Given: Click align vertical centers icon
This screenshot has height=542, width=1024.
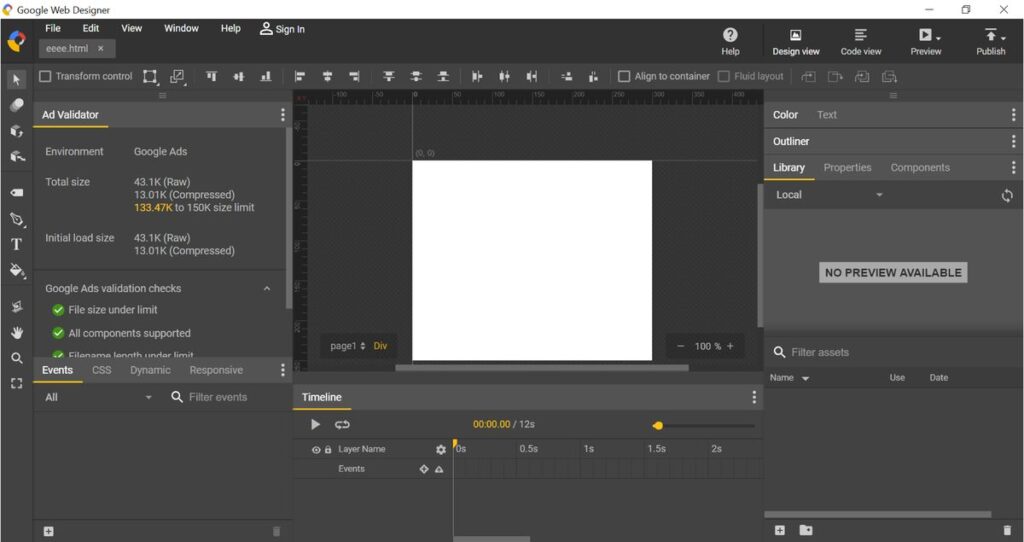Looking at the screenshot, I should pos(239,76).
